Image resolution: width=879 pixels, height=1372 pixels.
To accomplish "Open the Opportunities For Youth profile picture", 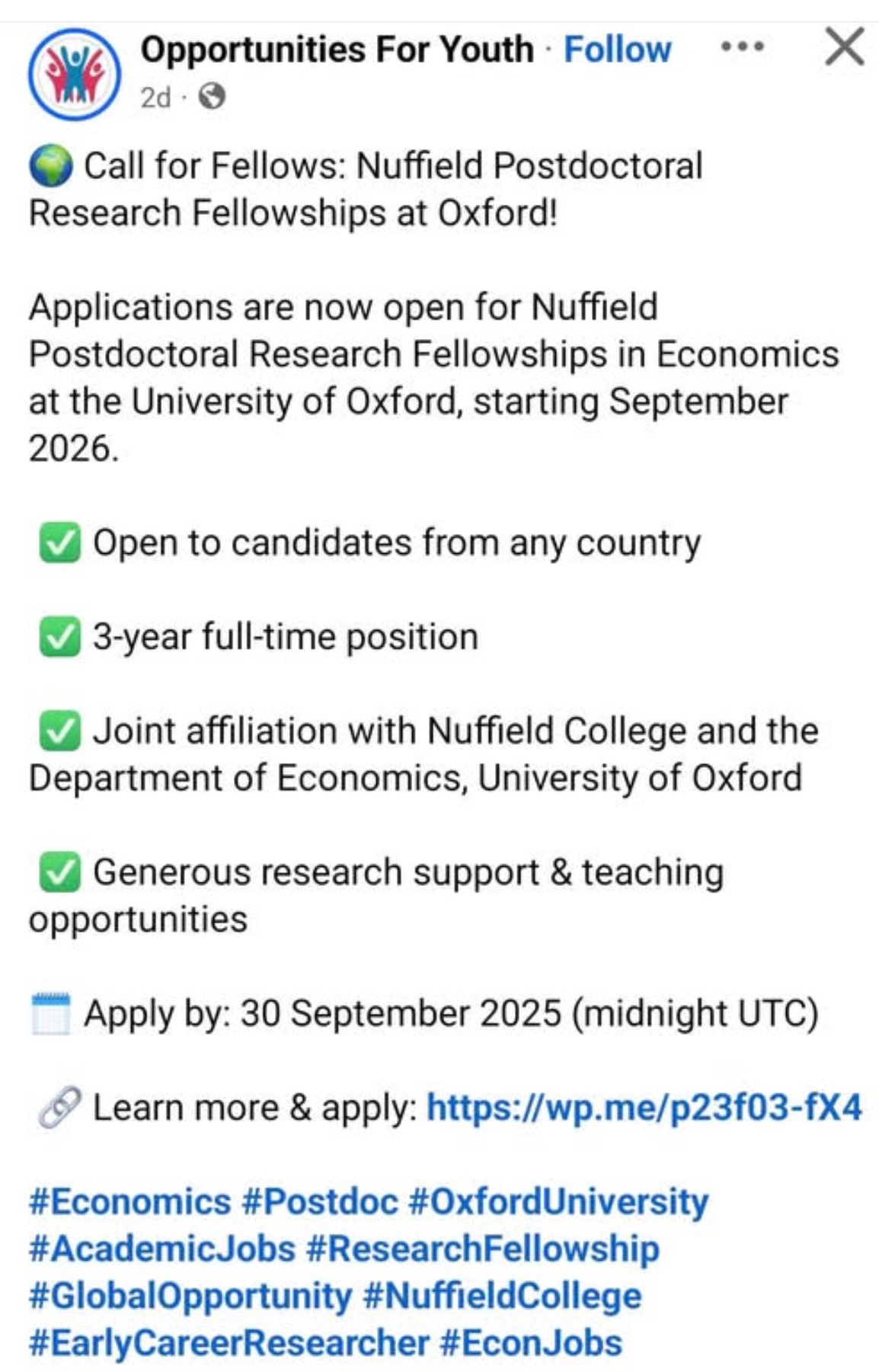I will click(x=74, y=74).
